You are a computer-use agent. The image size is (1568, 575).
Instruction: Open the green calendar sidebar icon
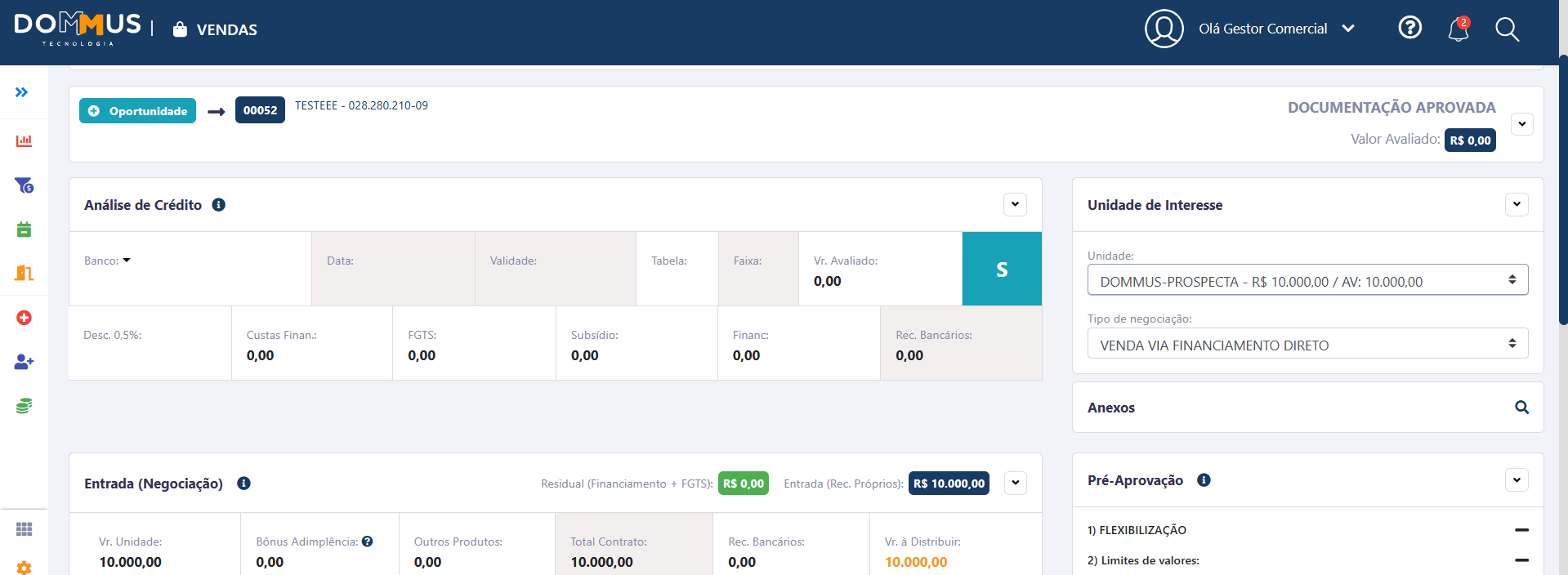24,230
